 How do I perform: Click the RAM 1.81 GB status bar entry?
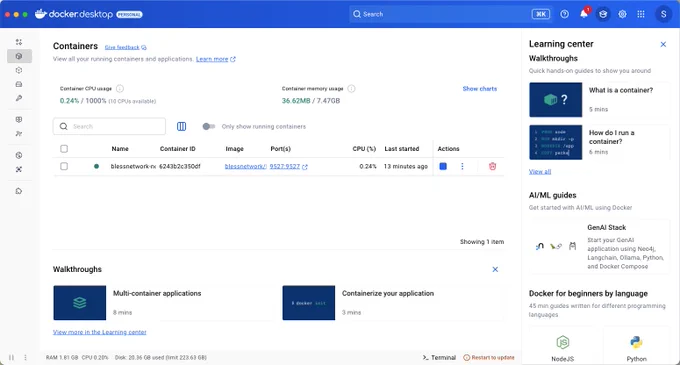[62, 358]
